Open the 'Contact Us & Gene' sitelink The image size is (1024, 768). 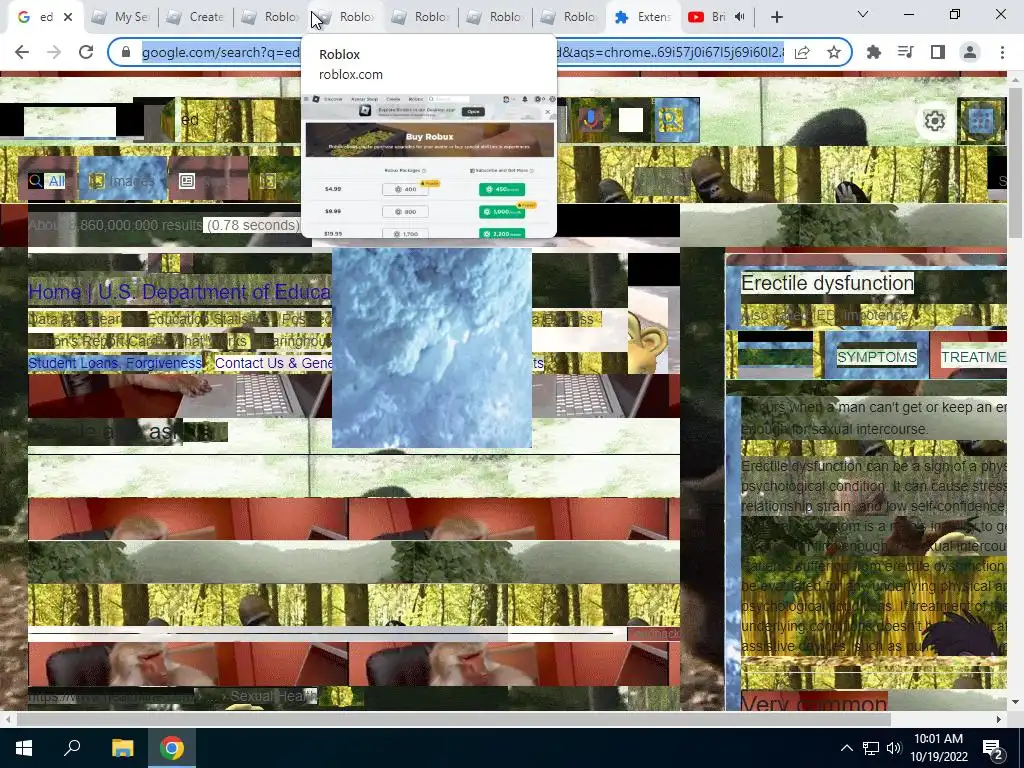(274, 363)
